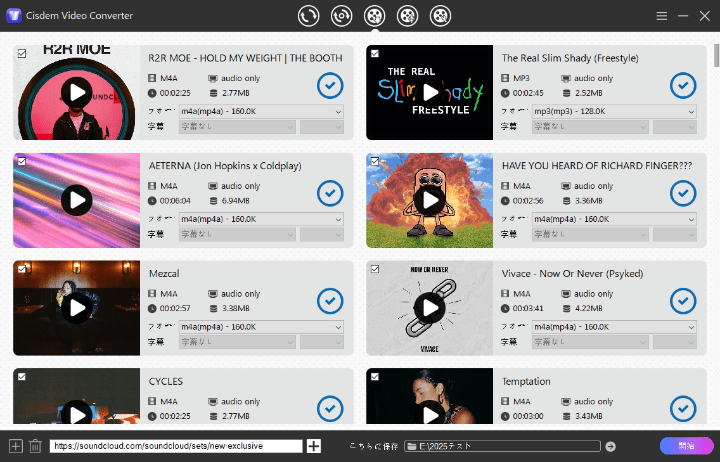Uncheck the Vivace item checkbox
This screenshot has width=720, height=462.
[375, 269]
